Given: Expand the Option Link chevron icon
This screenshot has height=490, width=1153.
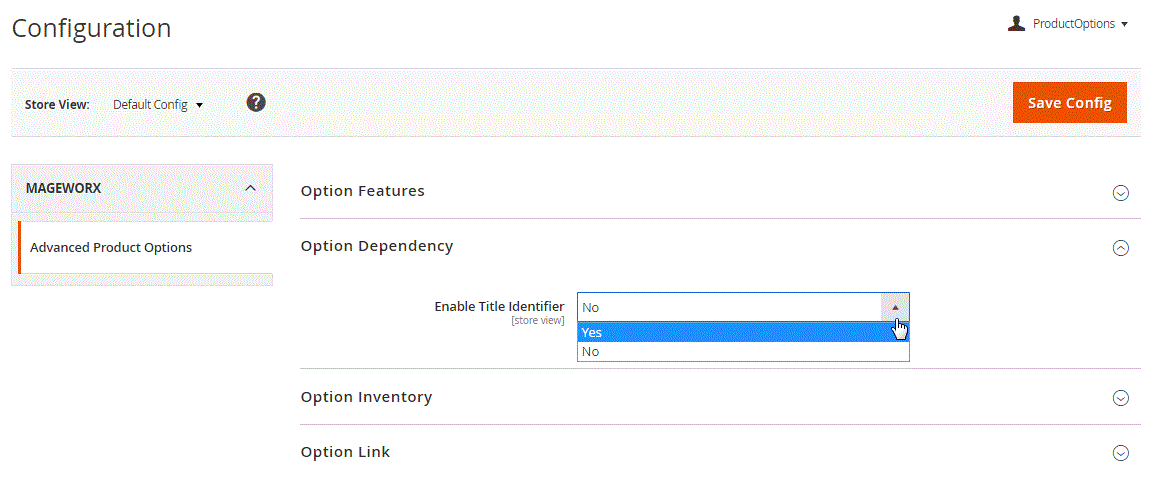Looking at the screenshot, I should coord(1121,453).
